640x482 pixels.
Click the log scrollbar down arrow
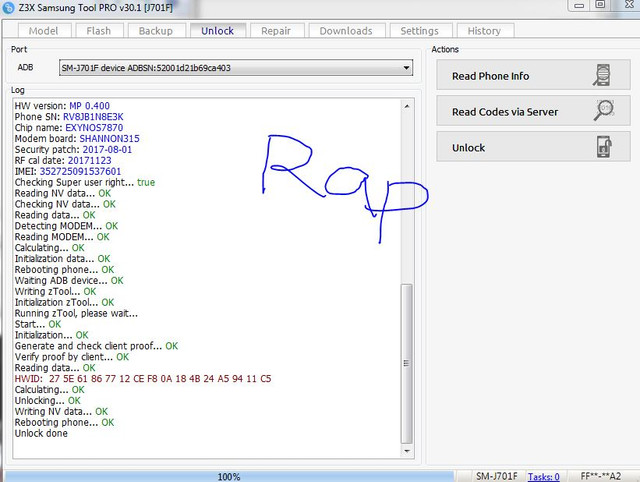coord(407,451)
